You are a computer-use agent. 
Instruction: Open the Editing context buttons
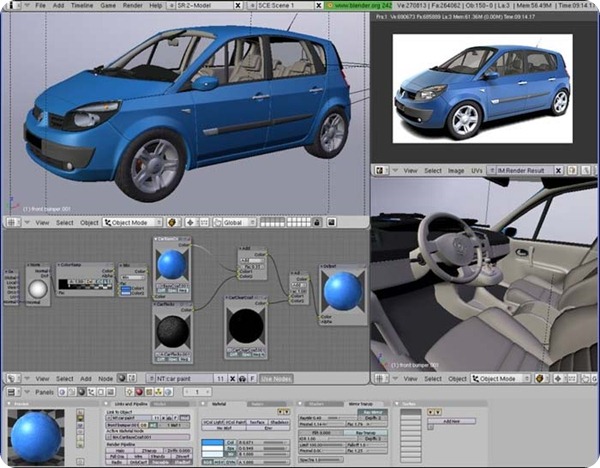(x=101, y=392)
